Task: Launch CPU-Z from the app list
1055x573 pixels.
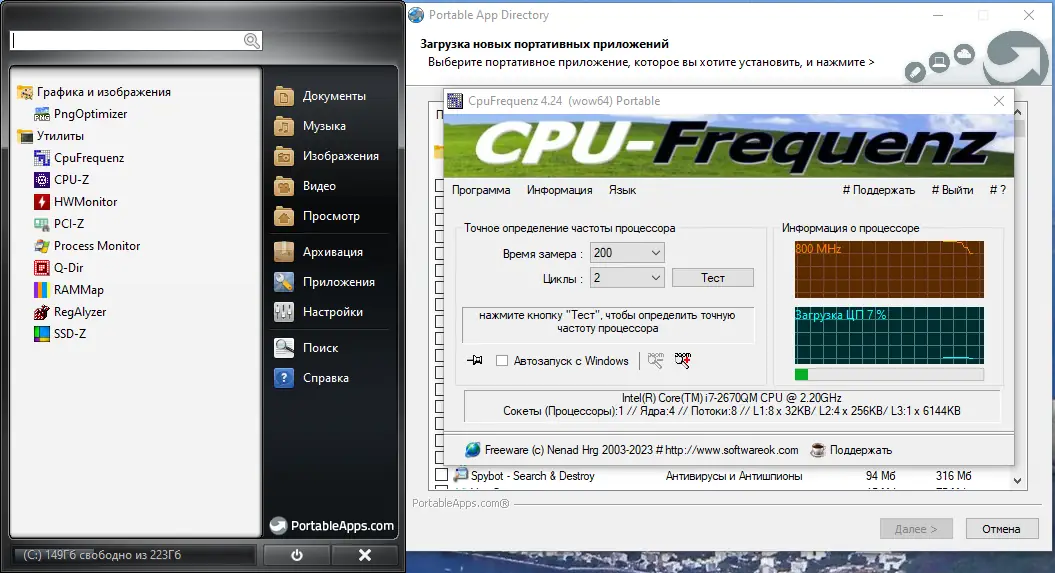Action: pos(61,180)
